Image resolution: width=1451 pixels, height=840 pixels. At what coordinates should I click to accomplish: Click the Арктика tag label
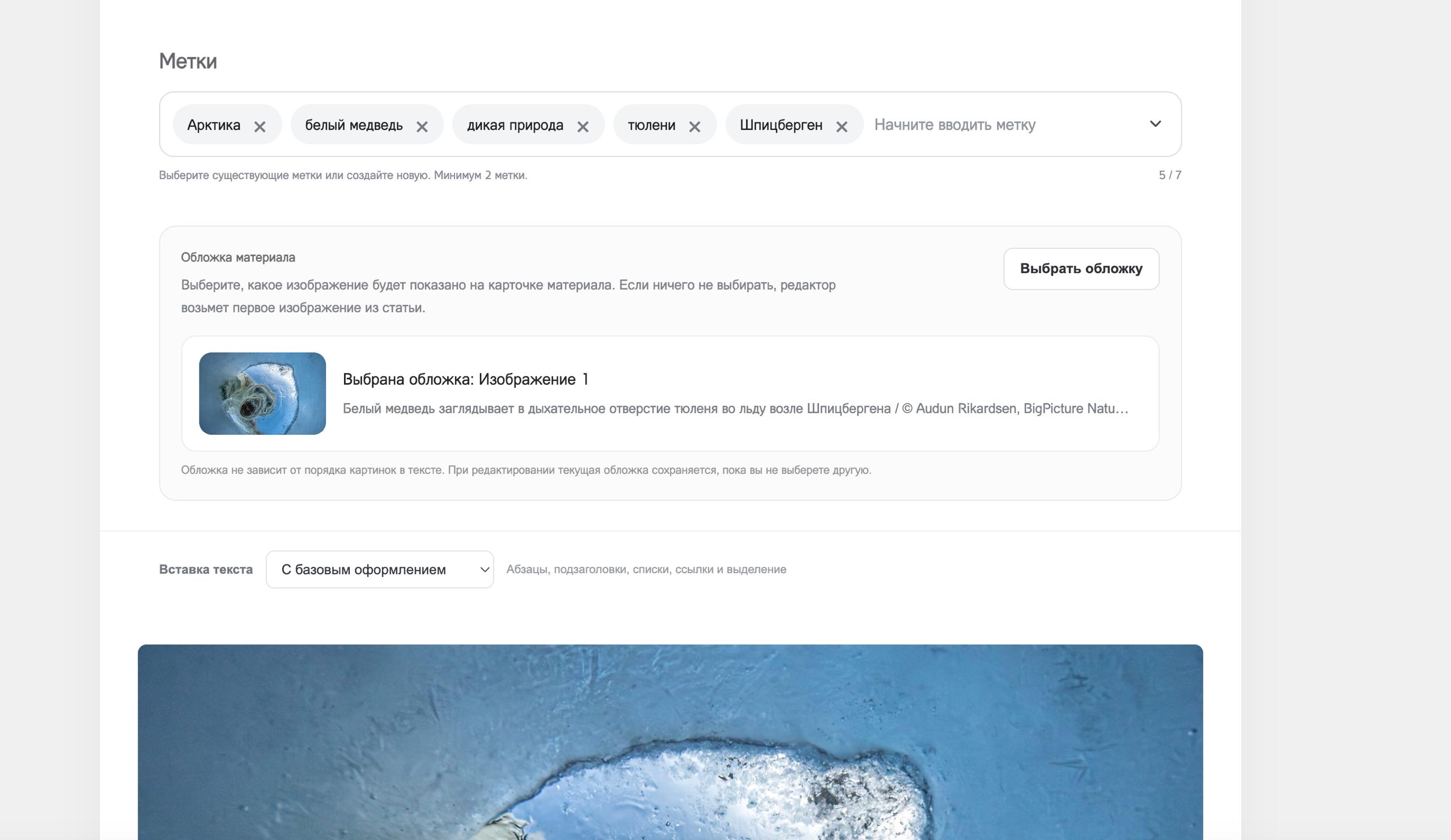point(214,125)
